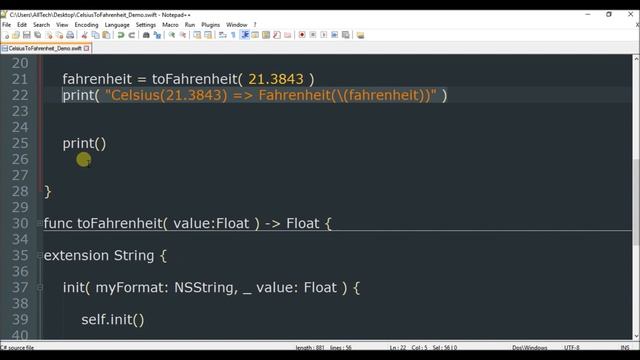The height and width of the screenshot is (360, 640).
Task: Run macro multiple times icon
Action: tap(334, 35)
